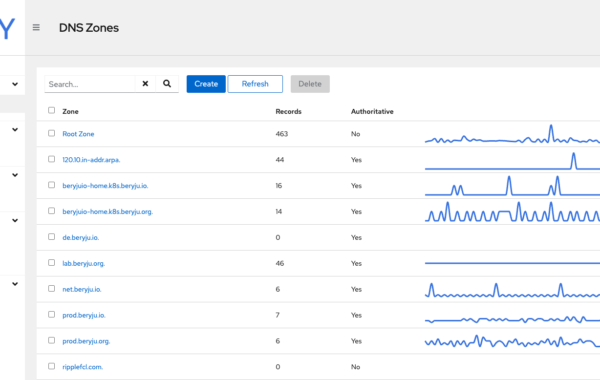Focus the Search input field
The height and width of the screenshot is (380, 600).
coord(90,84)
